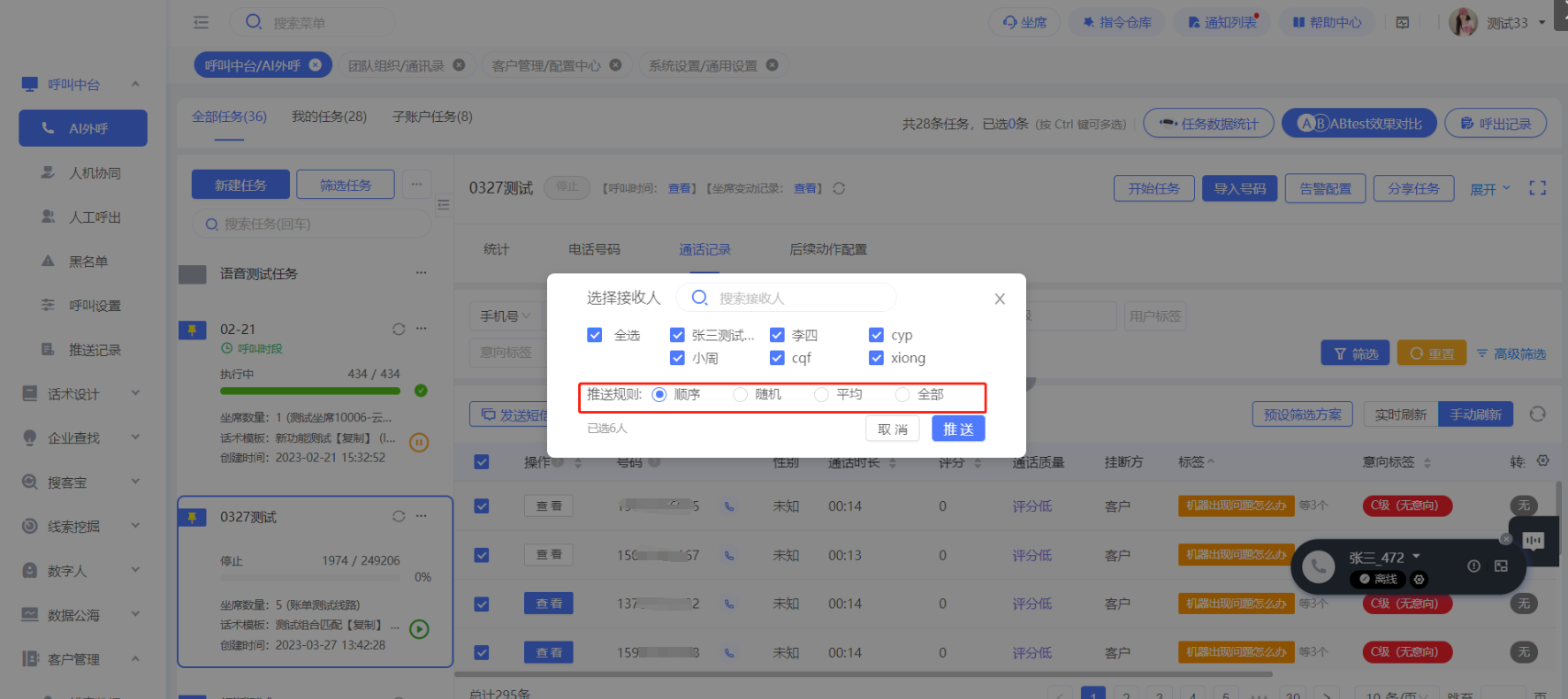Click the phone icon in first call record row
Viewport: 1568px width, 699px height.
point(729,506)
